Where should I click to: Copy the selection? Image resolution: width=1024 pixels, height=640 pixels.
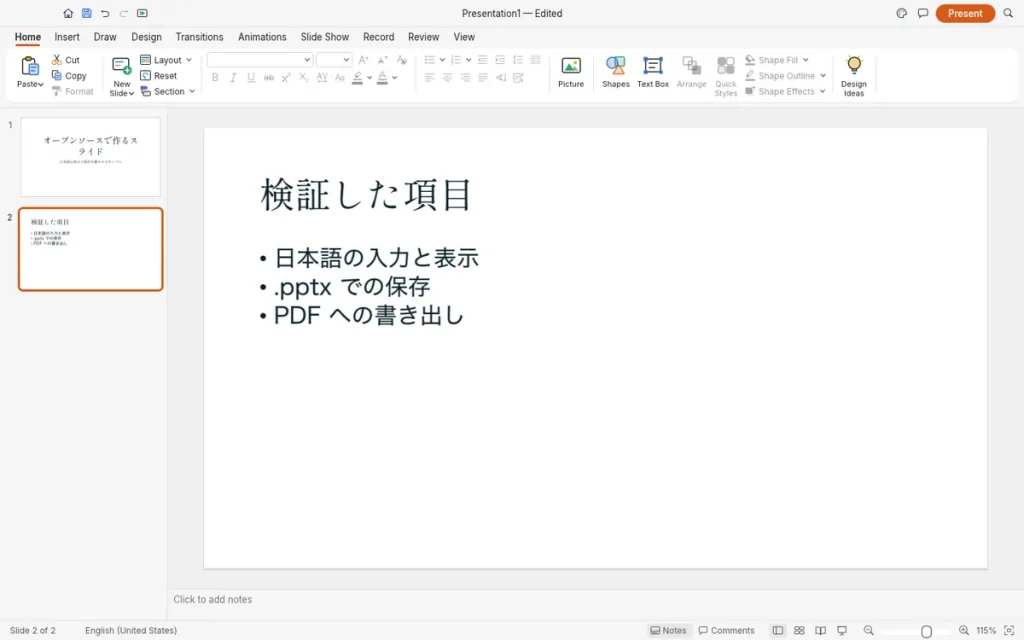[69, 76]
